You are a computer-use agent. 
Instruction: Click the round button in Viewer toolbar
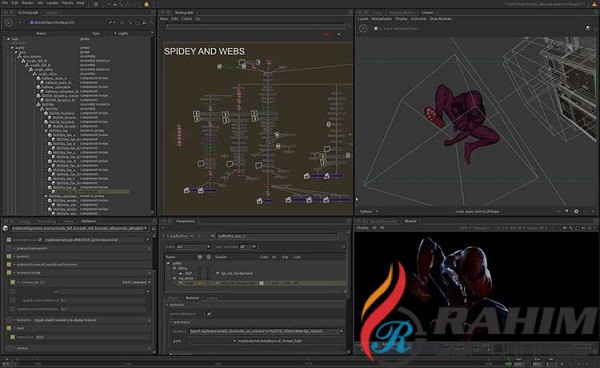tap(363, 28)
